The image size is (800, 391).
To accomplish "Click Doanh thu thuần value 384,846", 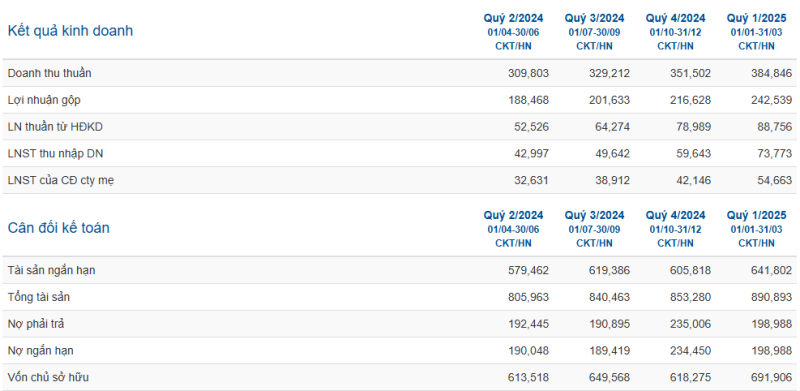I will pos(771,73).
